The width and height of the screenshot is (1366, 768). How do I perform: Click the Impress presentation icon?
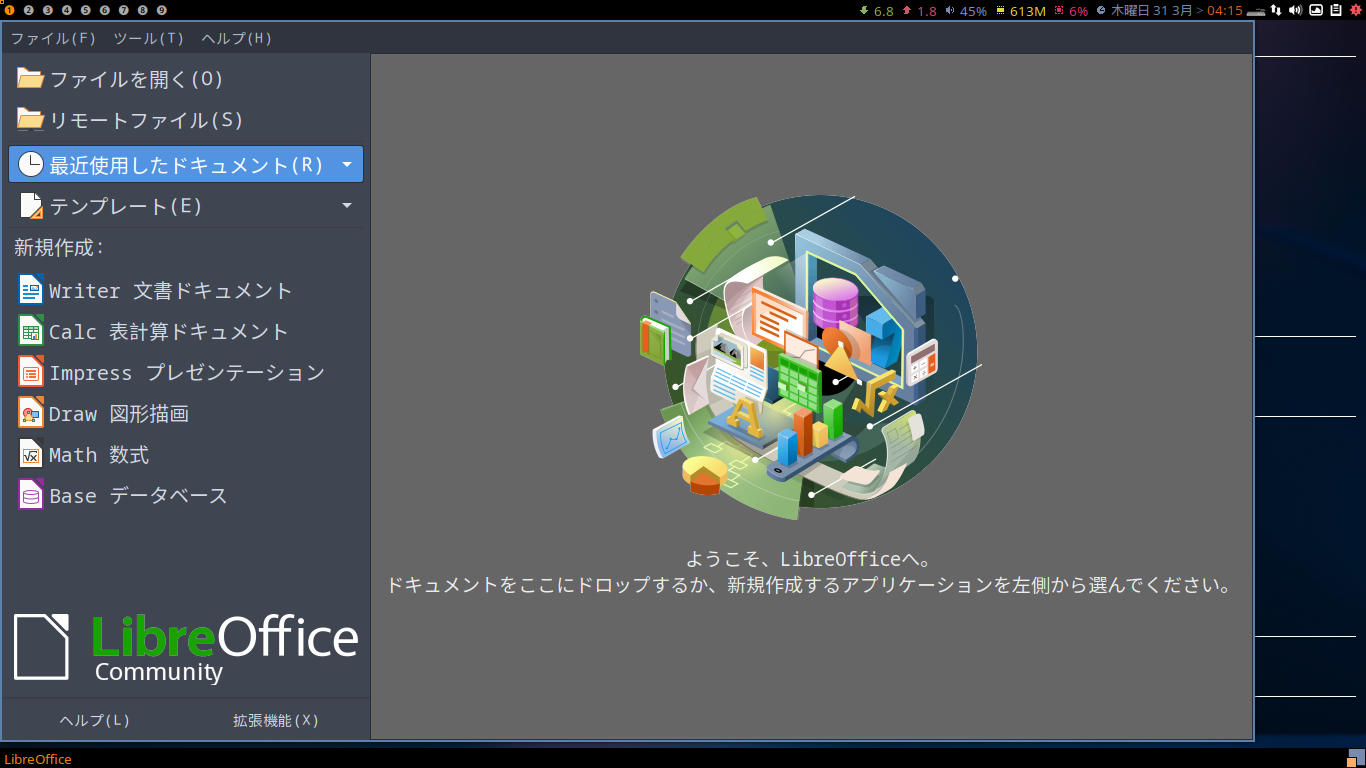tap(31, 372)
